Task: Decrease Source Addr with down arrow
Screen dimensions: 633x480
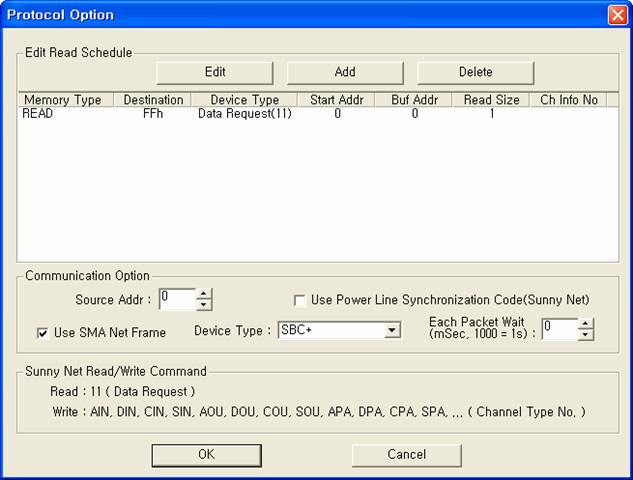Action: coord(204,305)
